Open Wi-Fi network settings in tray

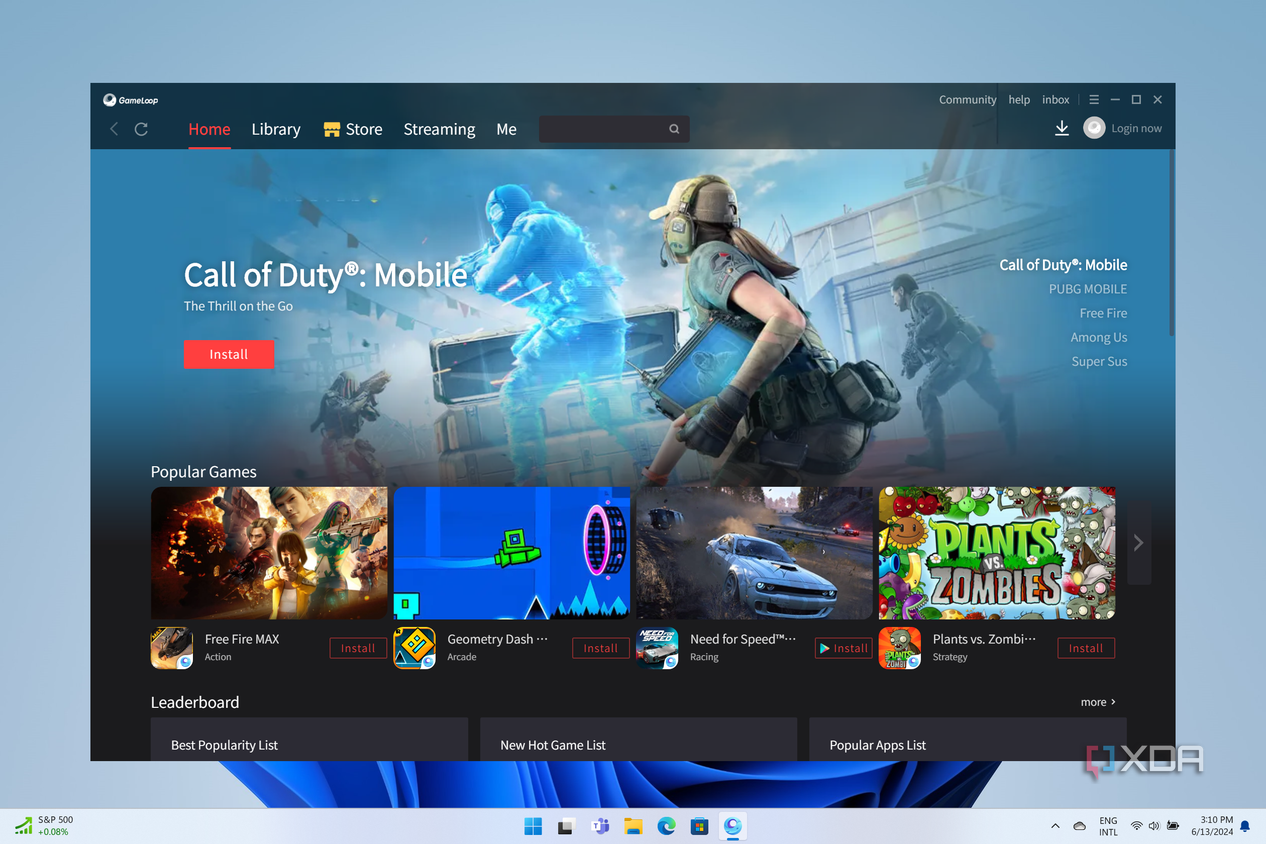point(1137,826)
